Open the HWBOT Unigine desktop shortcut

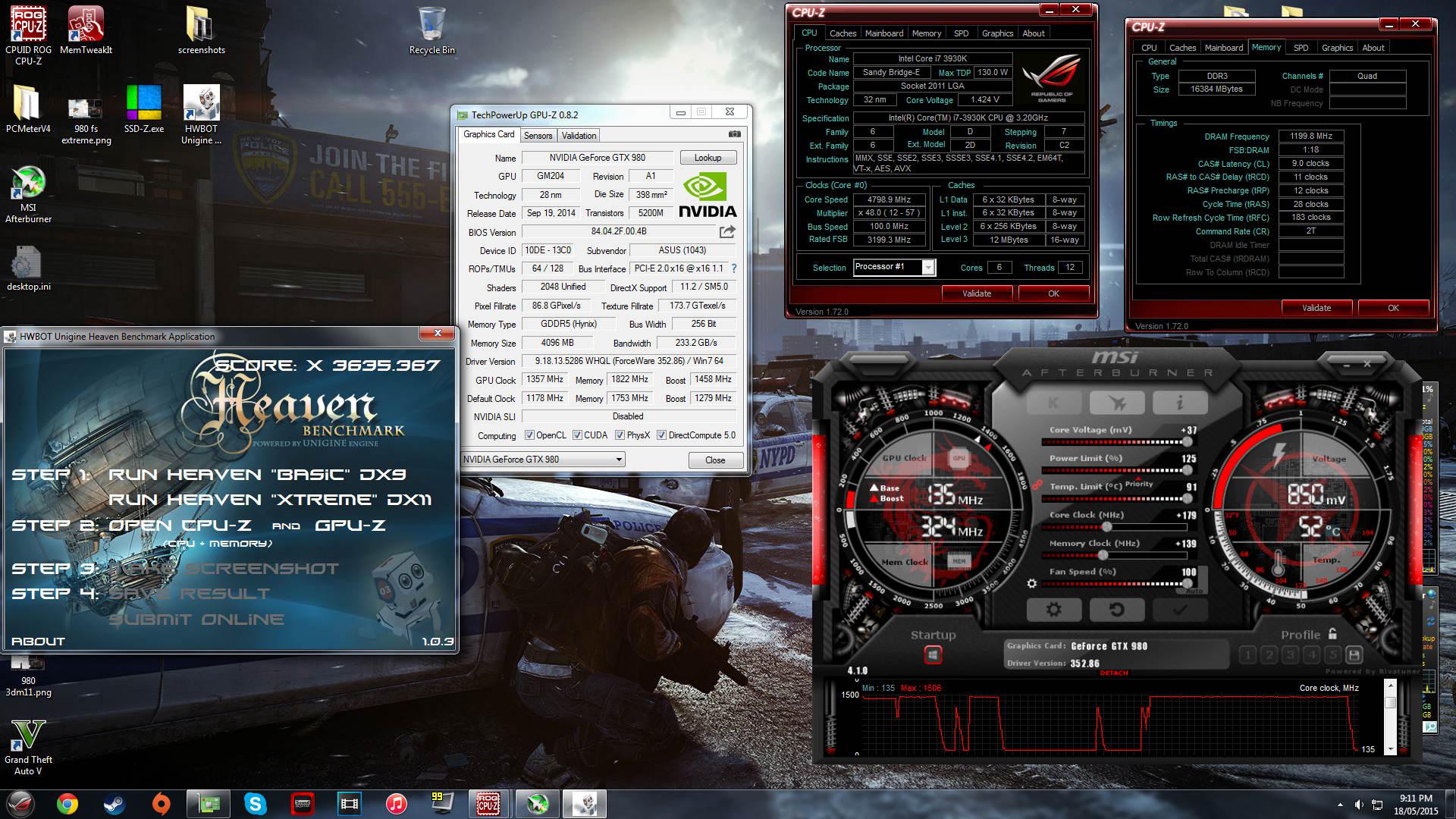(x=201, y=115)
